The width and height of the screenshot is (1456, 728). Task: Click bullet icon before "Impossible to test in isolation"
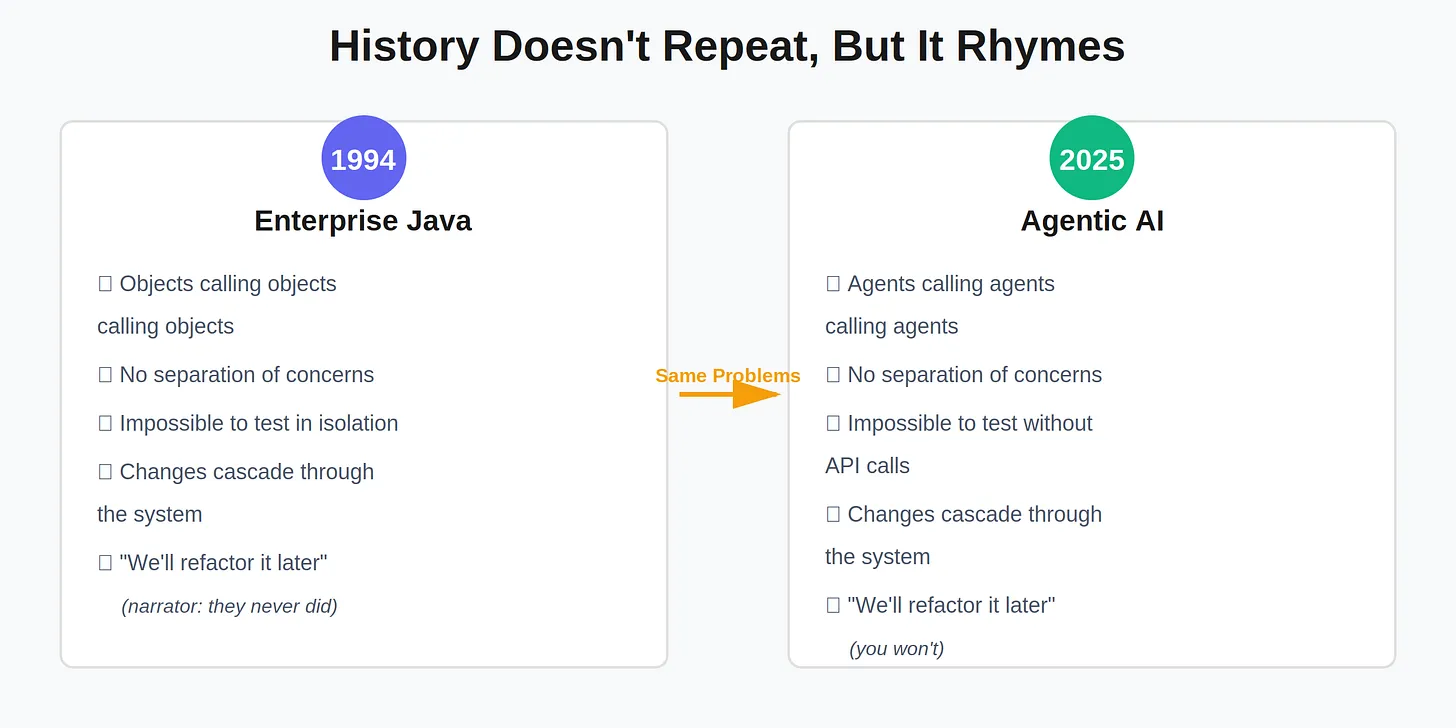click(x=105, y=424)
